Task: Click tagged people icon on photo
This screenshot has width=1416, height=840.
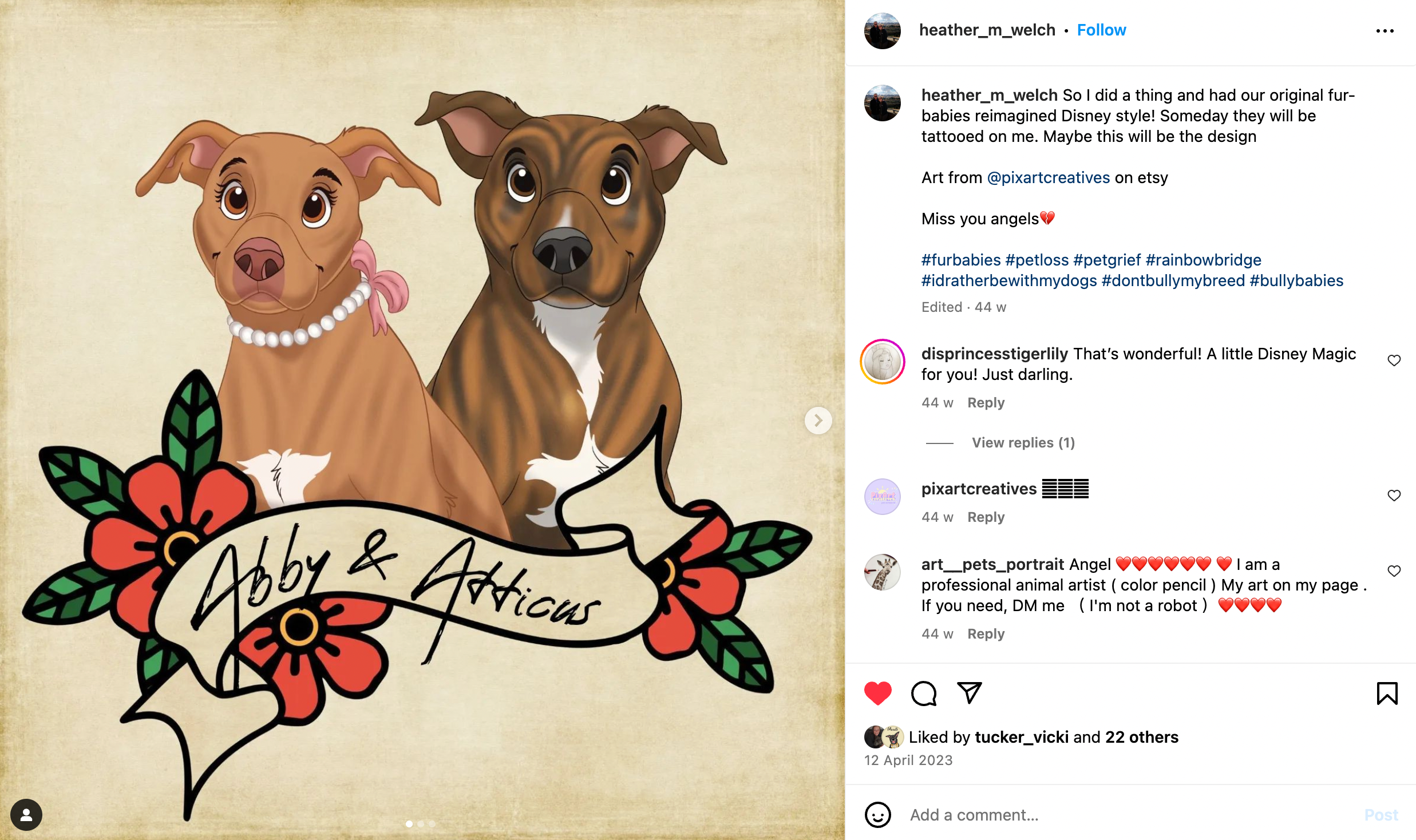Action: click(x=26, y=814)
